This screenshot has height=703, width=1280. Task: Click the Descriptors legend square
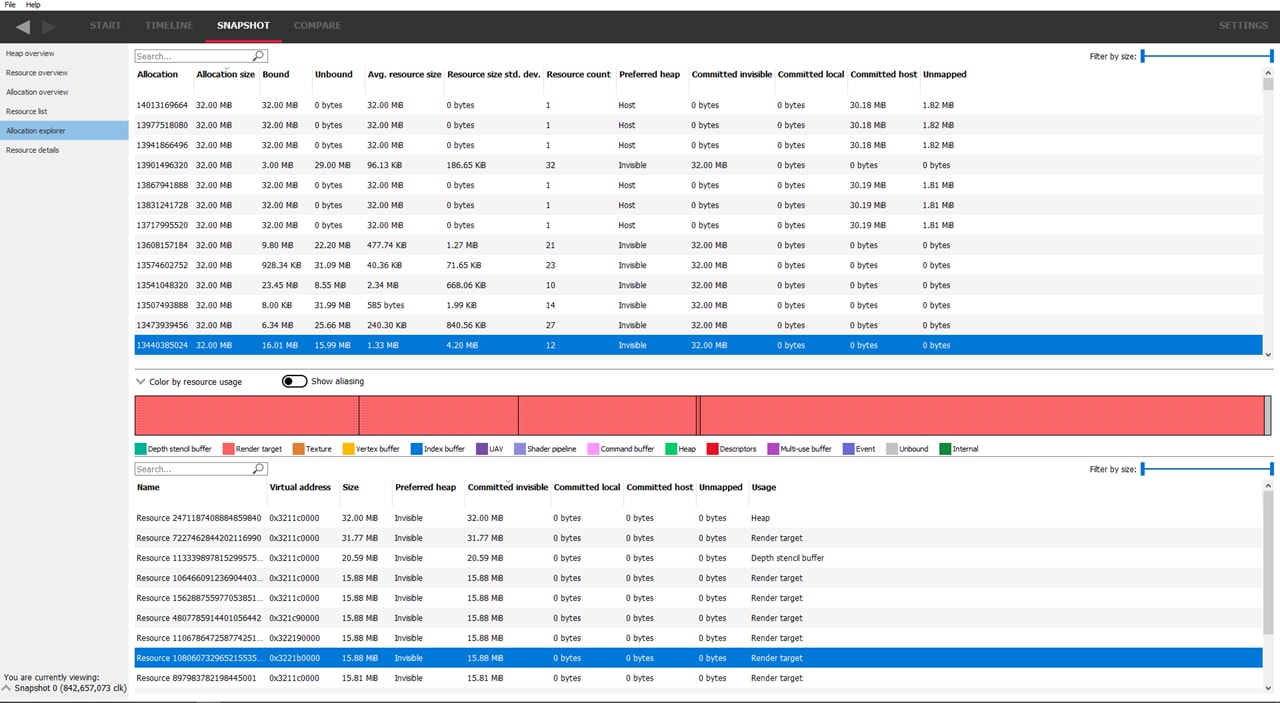pyautogui.click(x=712, y=449)
